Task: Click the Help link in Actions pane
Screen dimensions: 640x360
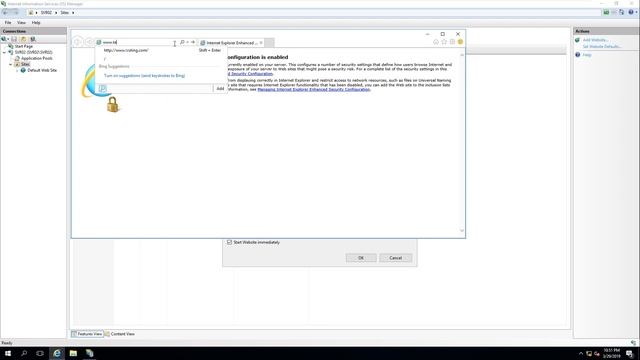Action: pyautogui.click(x=587, y=55)
